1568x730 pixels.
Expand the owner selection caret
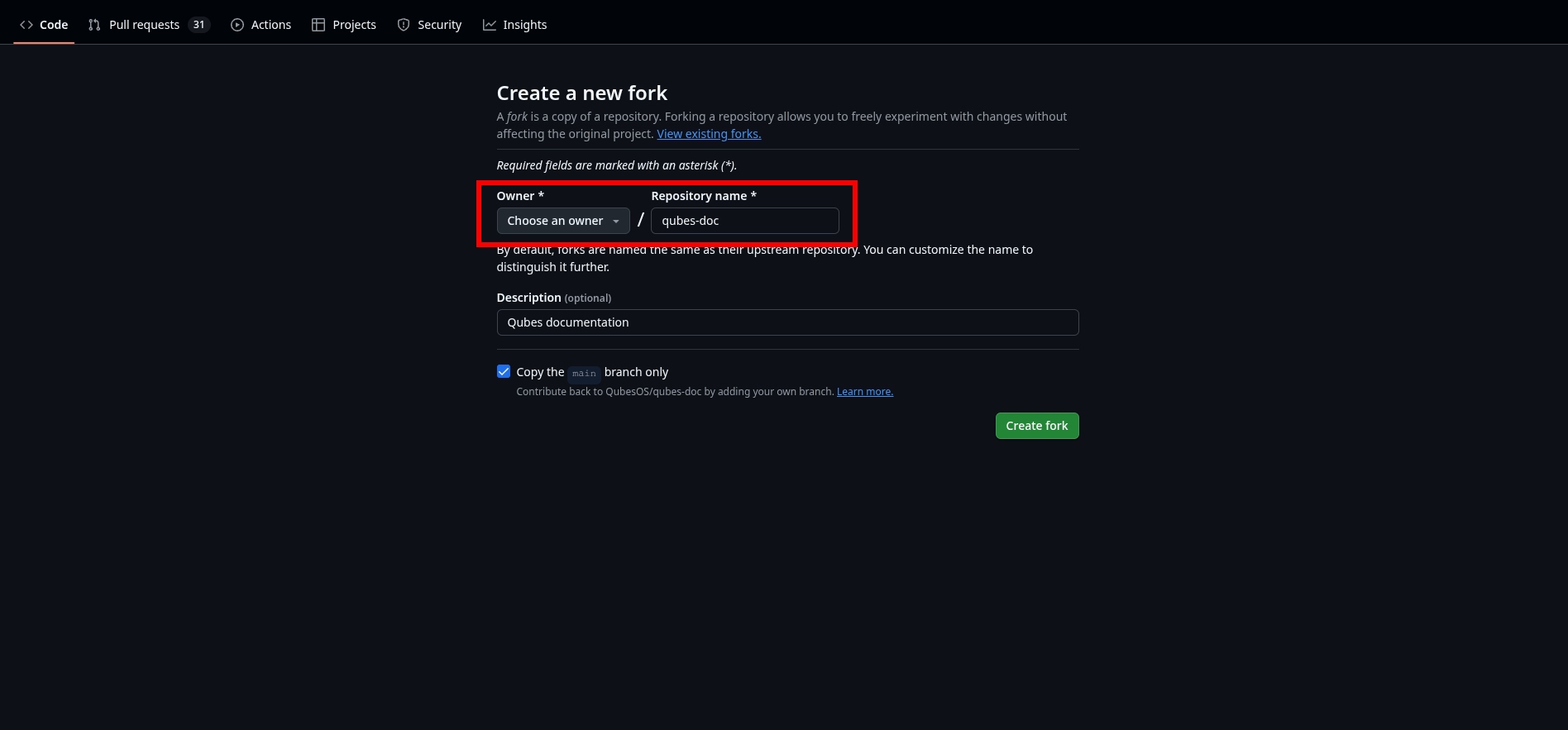[x=616, y=221]
